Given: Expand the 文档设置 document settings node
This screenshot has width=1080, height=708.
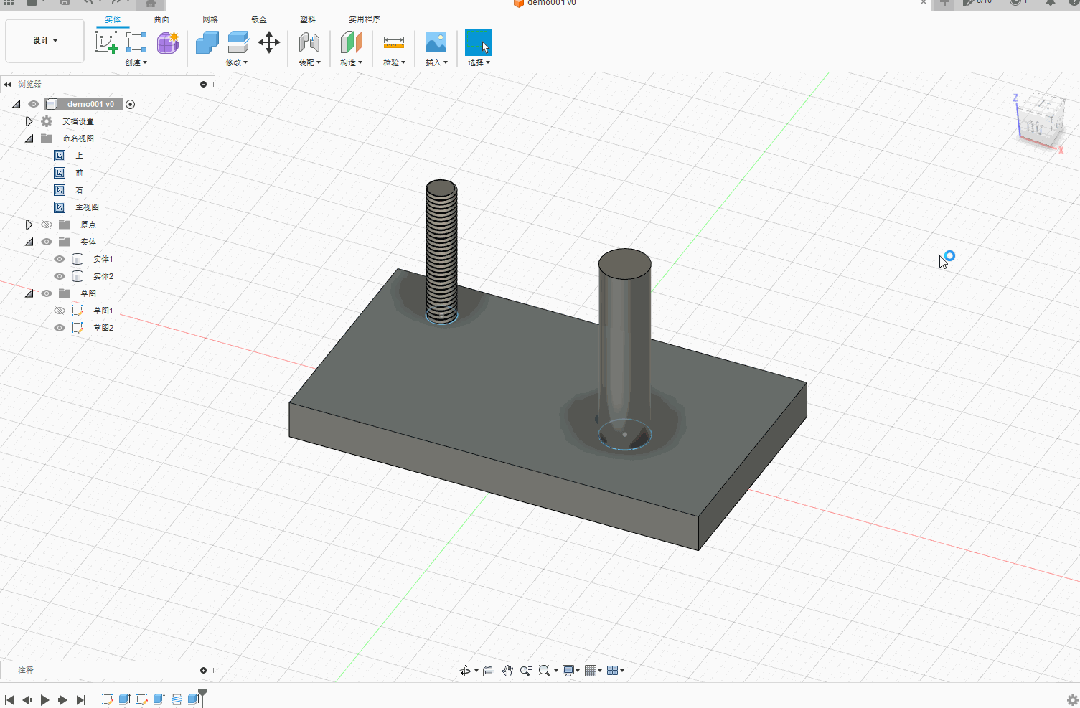Looking at the screenshot, I should coord(28,121).
